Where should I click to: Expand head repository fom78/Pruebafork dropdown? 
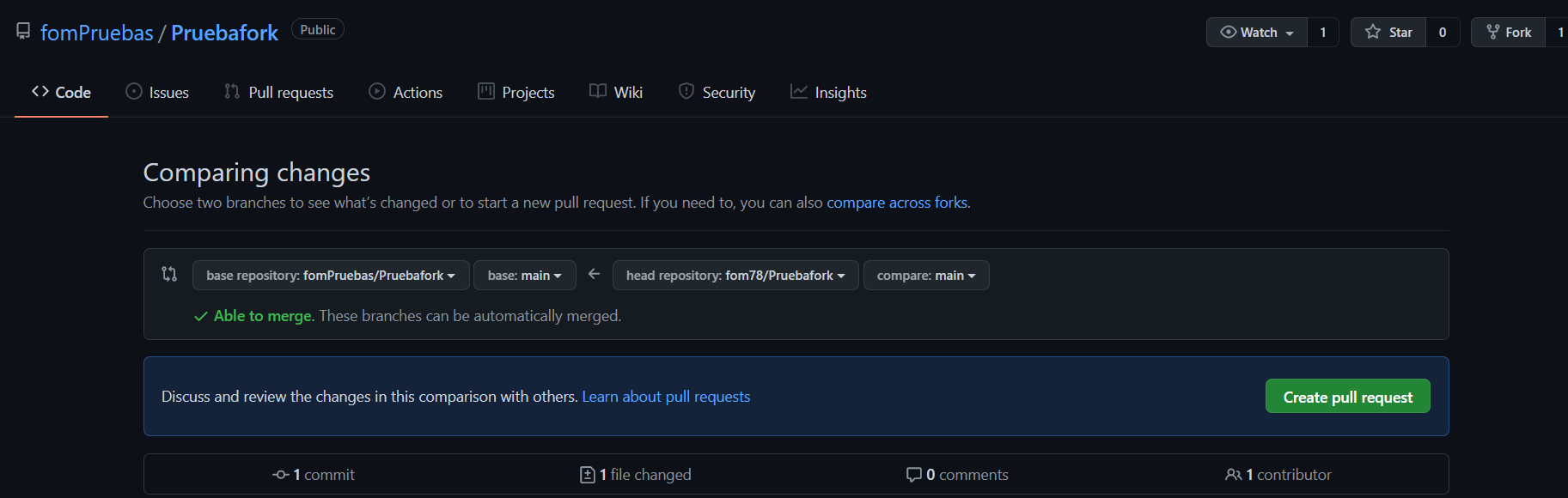pyautogui.click(x=735, y=276)
